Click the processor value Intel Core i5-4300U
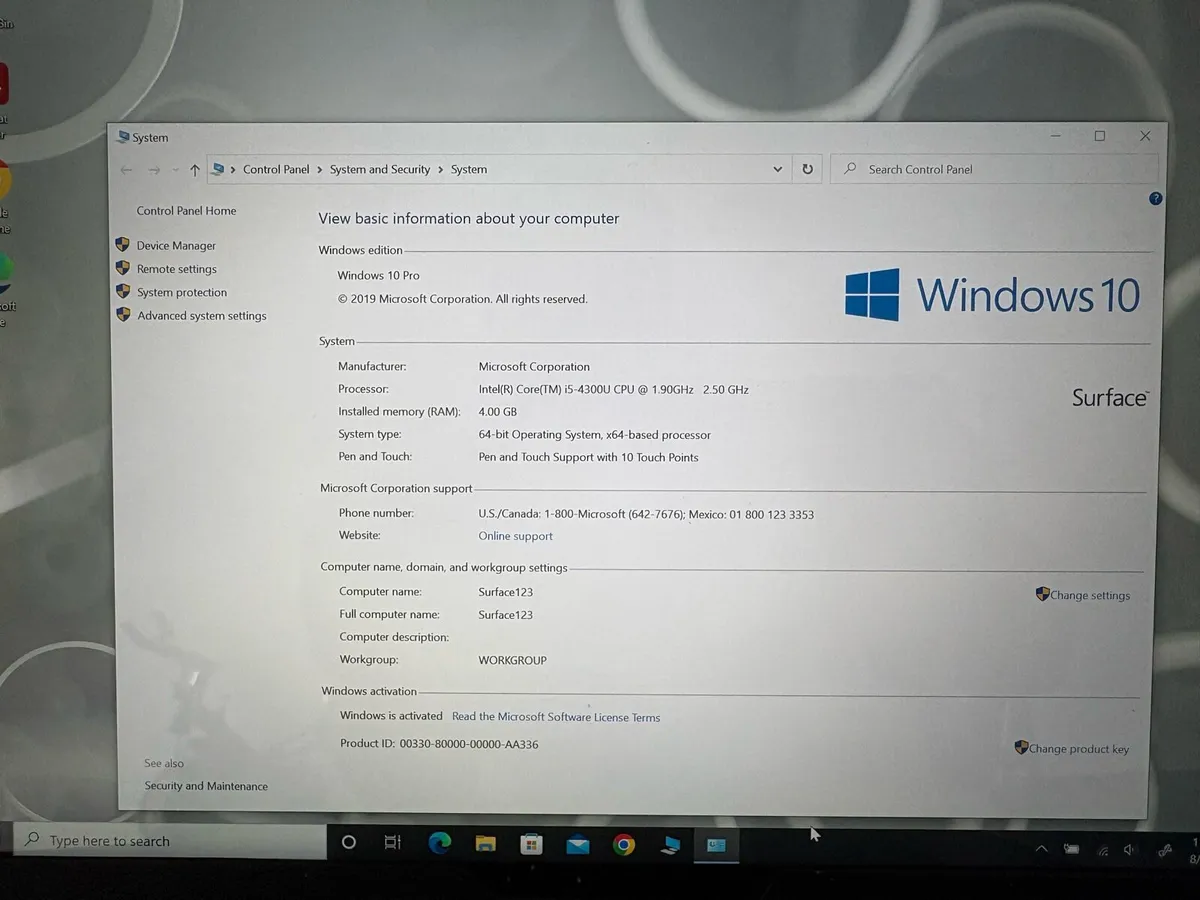Screen dimensions: 1200x900 (x=613, y=389)
